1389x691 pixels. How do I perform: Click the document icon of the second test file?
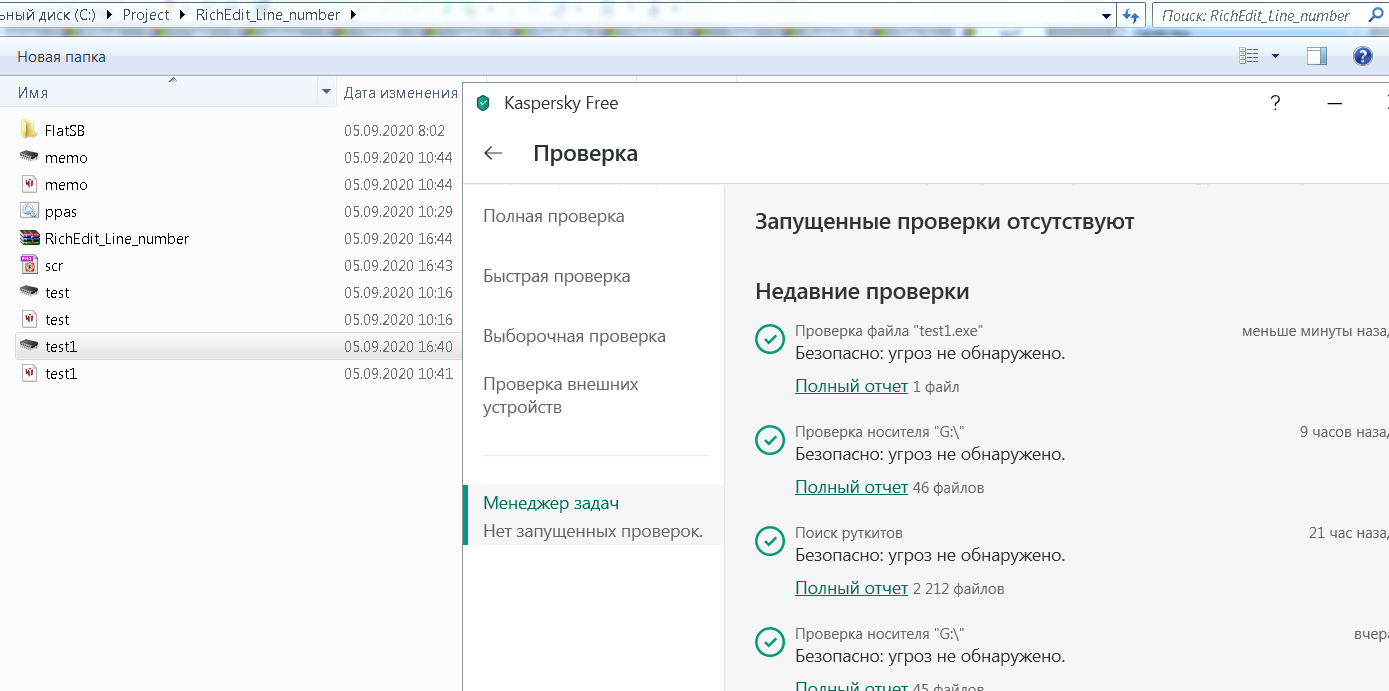(x=29, y=319)
